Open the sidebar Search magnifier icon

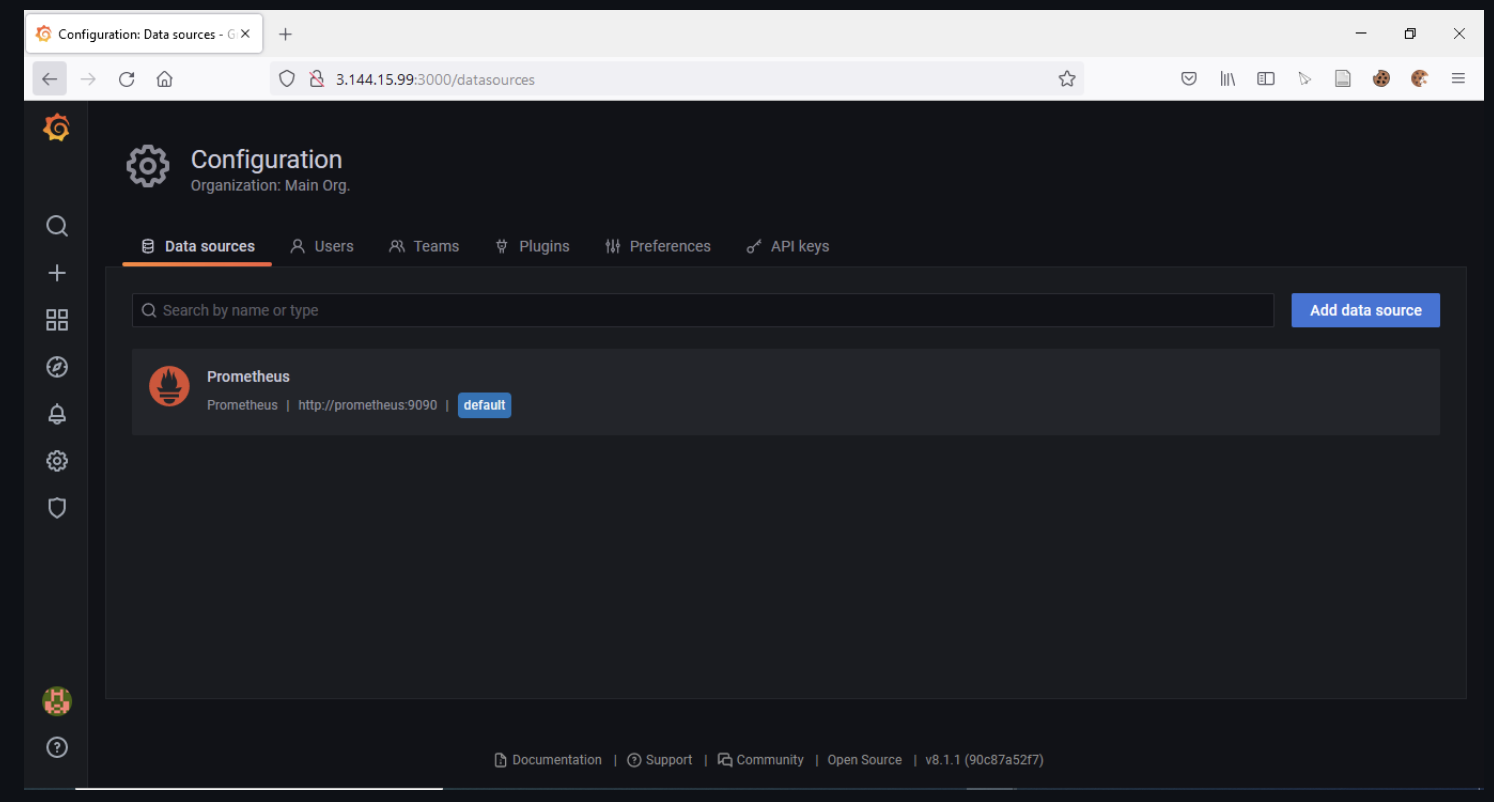57,226
